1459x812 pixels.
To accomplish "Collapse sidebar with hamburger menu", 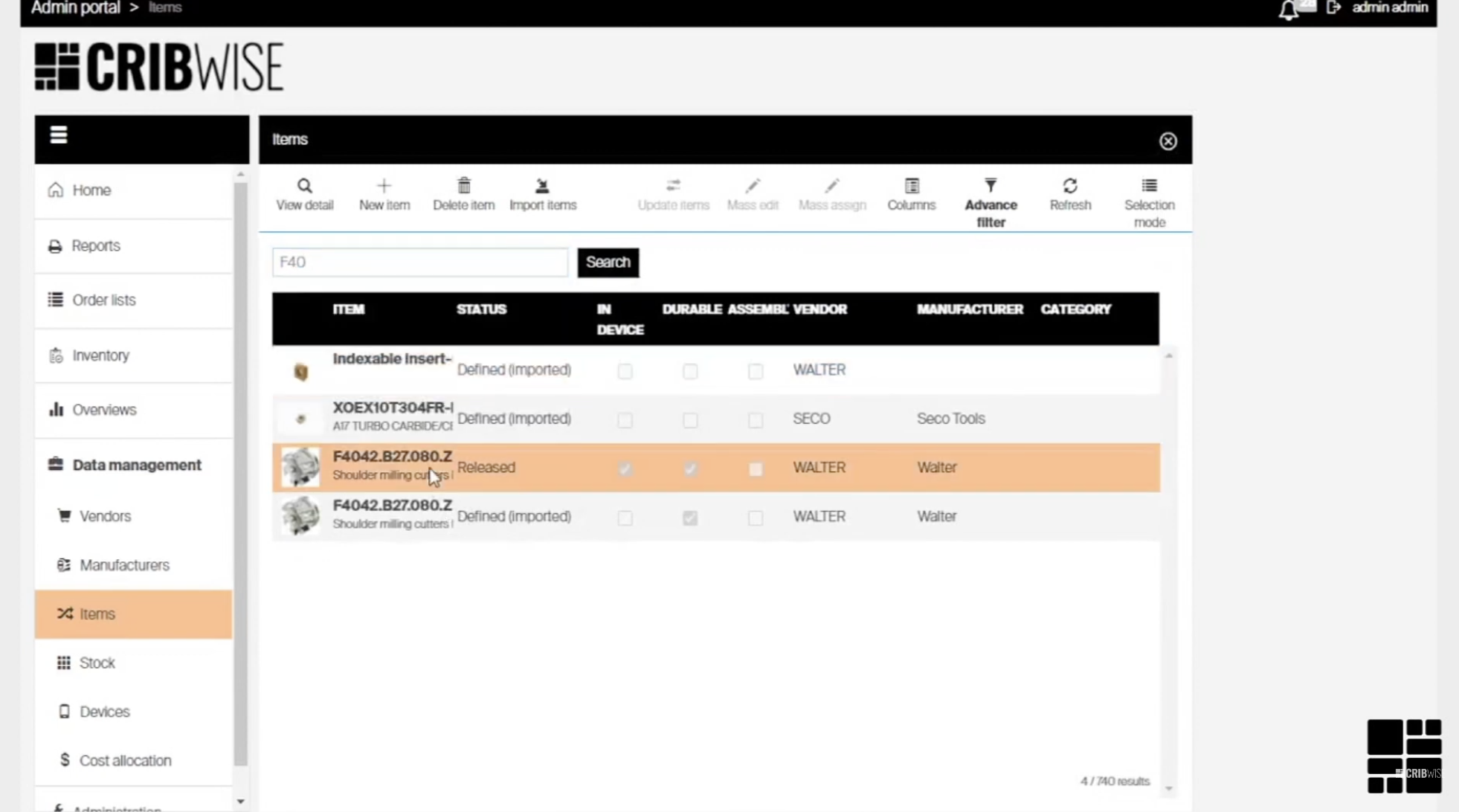I will point(59,135).
